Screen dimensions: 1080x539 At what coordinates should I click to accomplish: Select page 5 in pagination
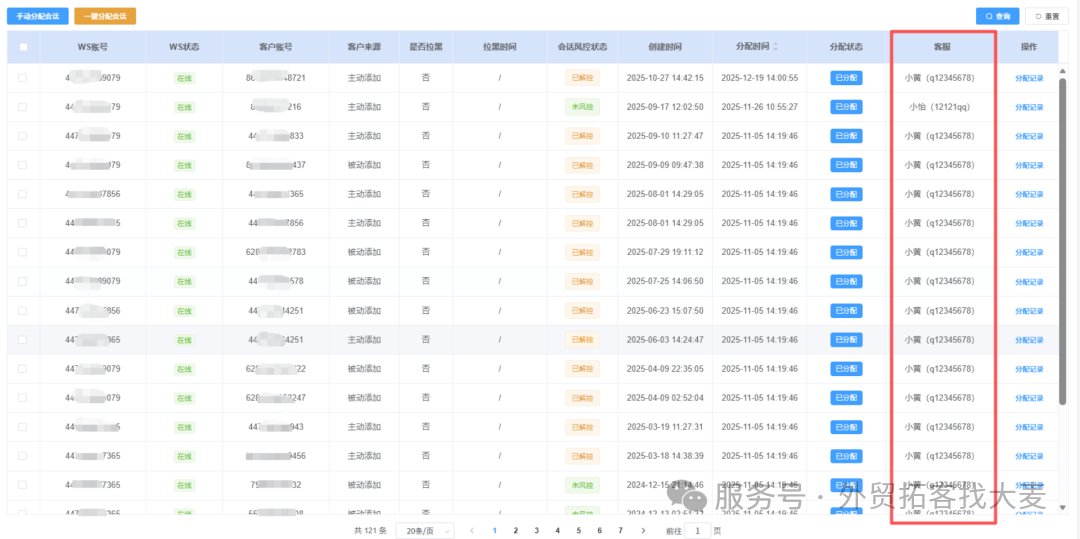[x=579, y=531]
